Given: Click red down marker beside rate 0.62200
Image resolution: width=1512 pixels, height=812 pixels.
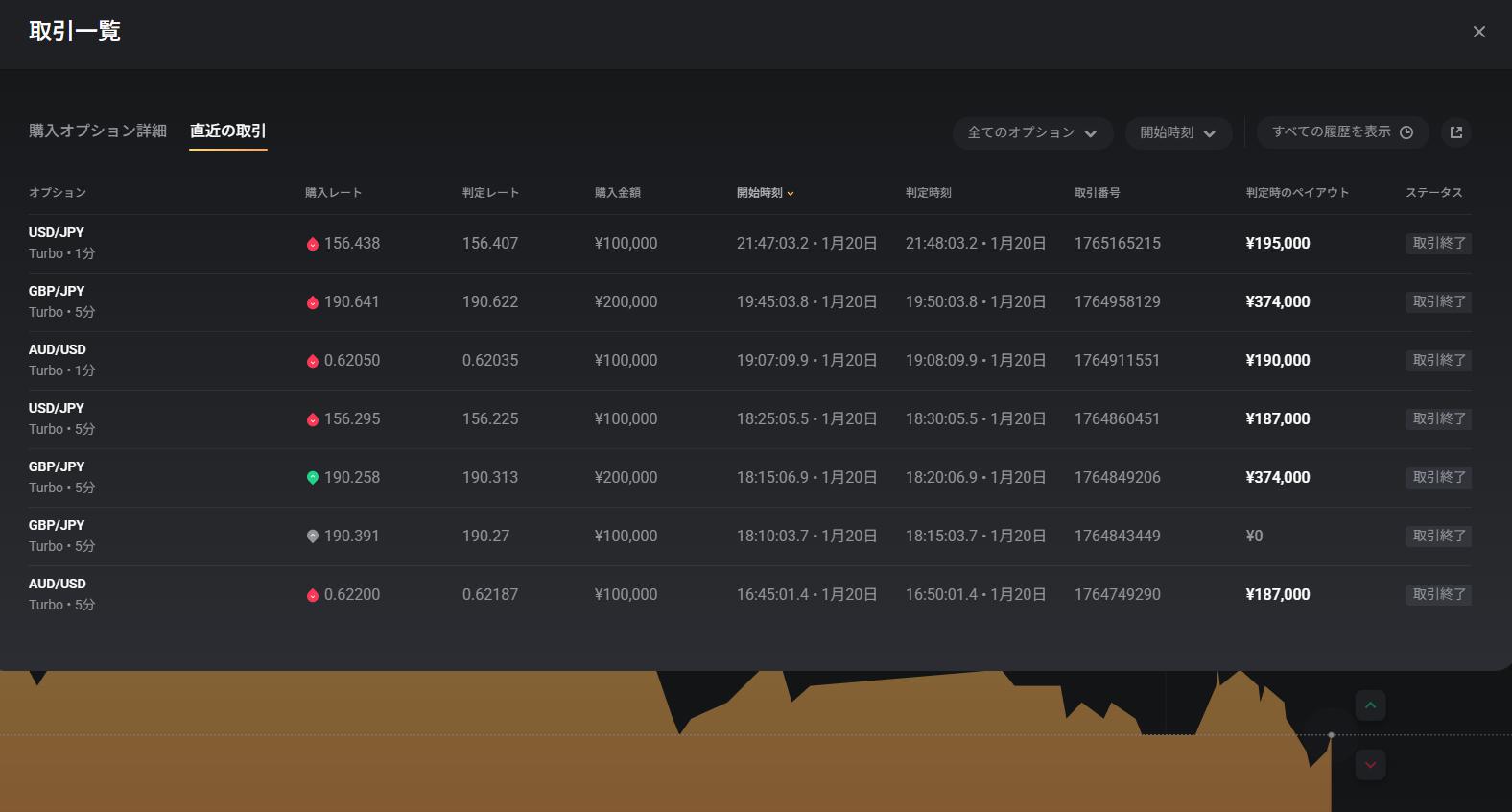Looking at the screenshot, I should click(312, 595).
